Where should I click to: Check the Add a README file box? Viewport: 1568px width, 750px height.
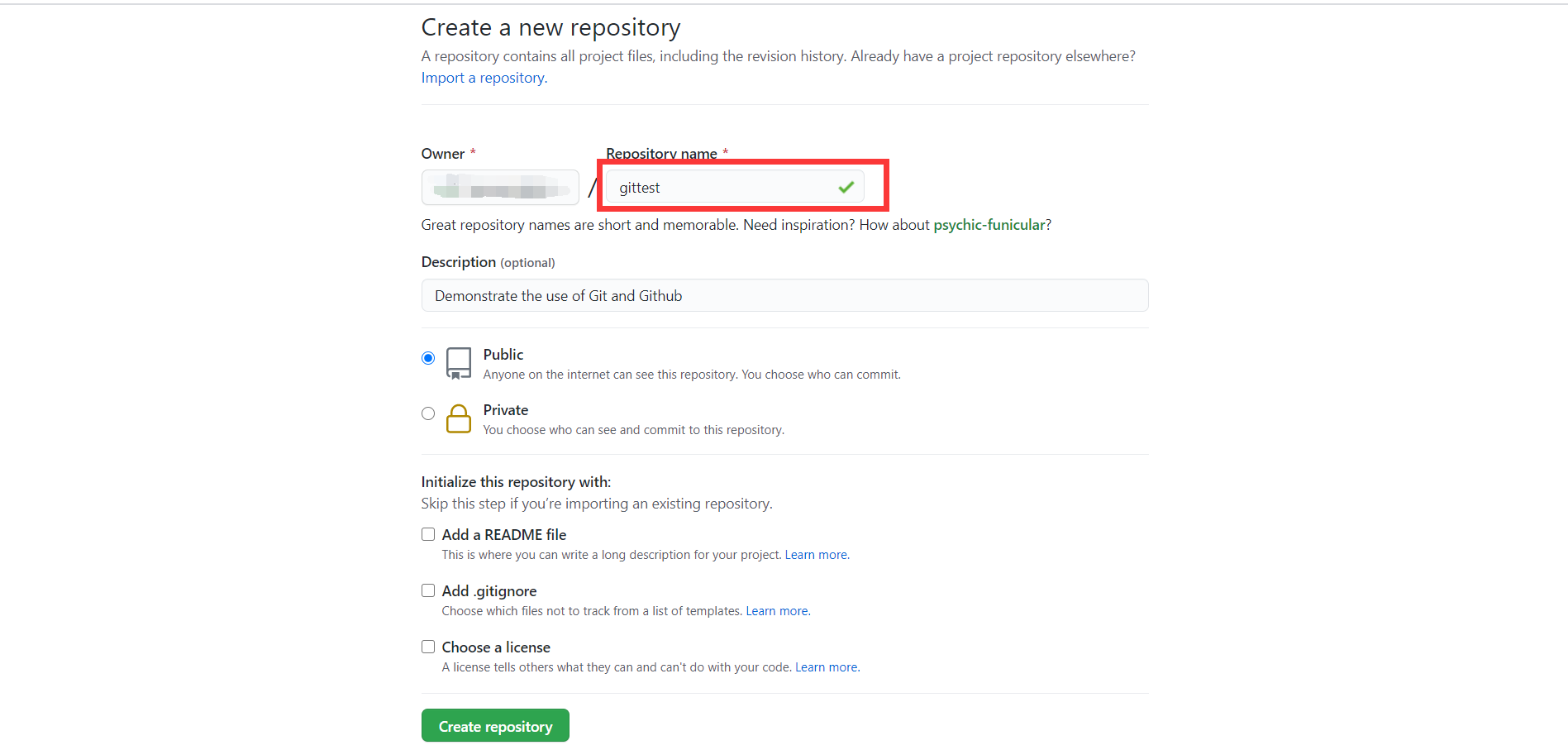pyautogui.click(x=428, y=534)
